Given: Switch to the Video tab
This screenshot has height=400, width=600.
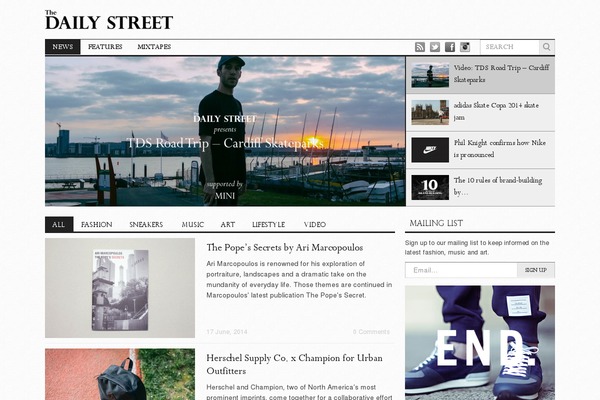Looking at the screenshot, I should [x=315, y=225].
